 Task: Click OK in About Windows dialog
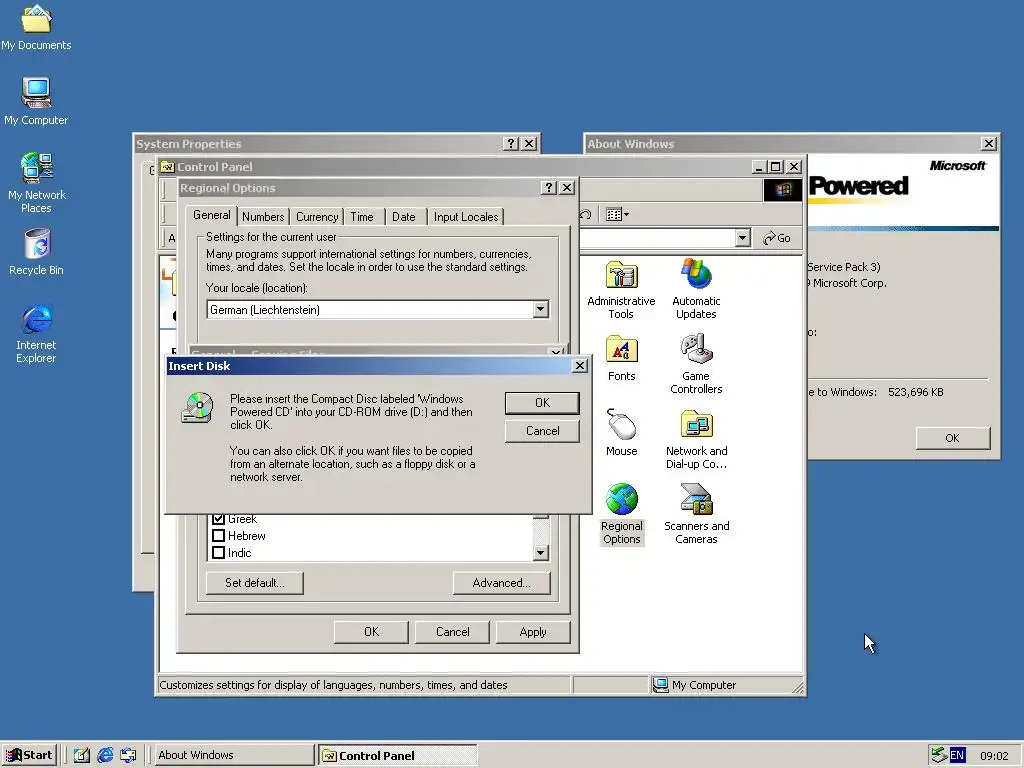pyautogui.click(x=953, y=438)
